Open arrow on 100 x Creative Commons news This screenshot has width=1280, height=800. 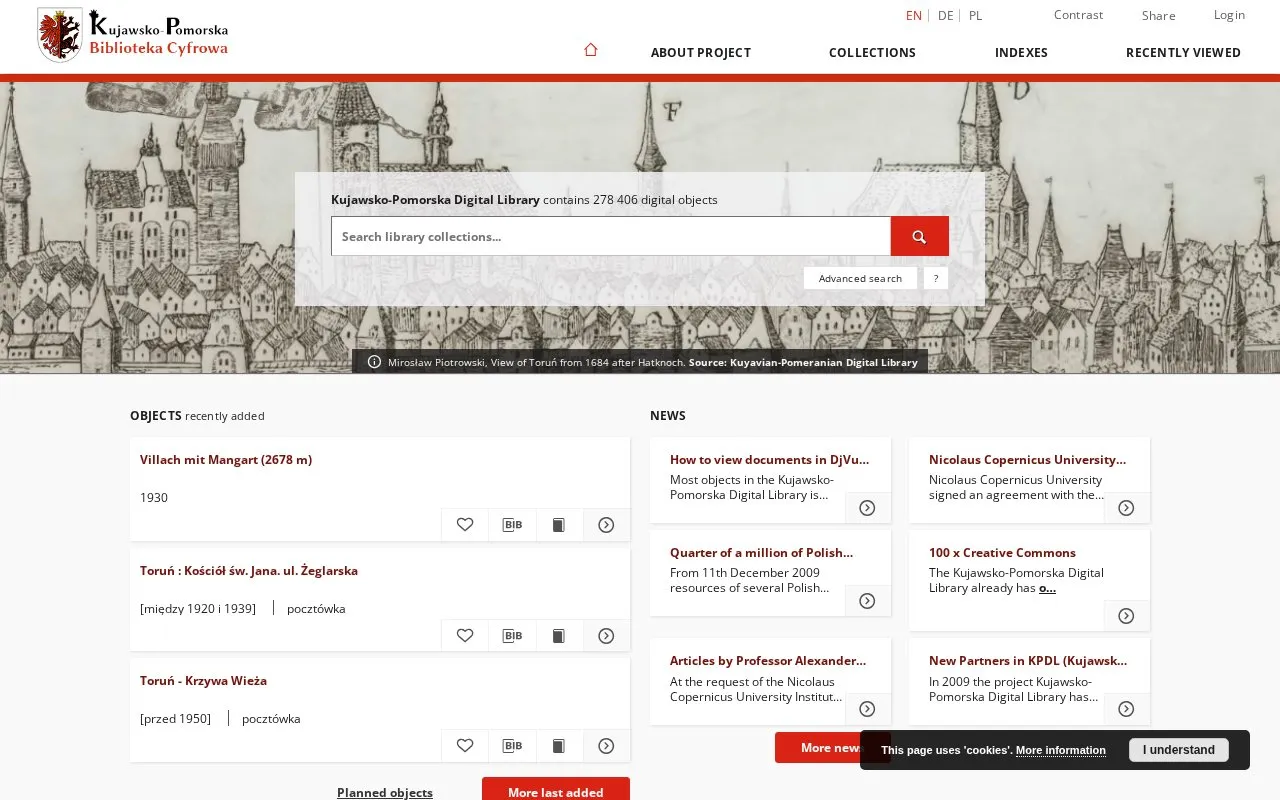[x=1126, y=616]
